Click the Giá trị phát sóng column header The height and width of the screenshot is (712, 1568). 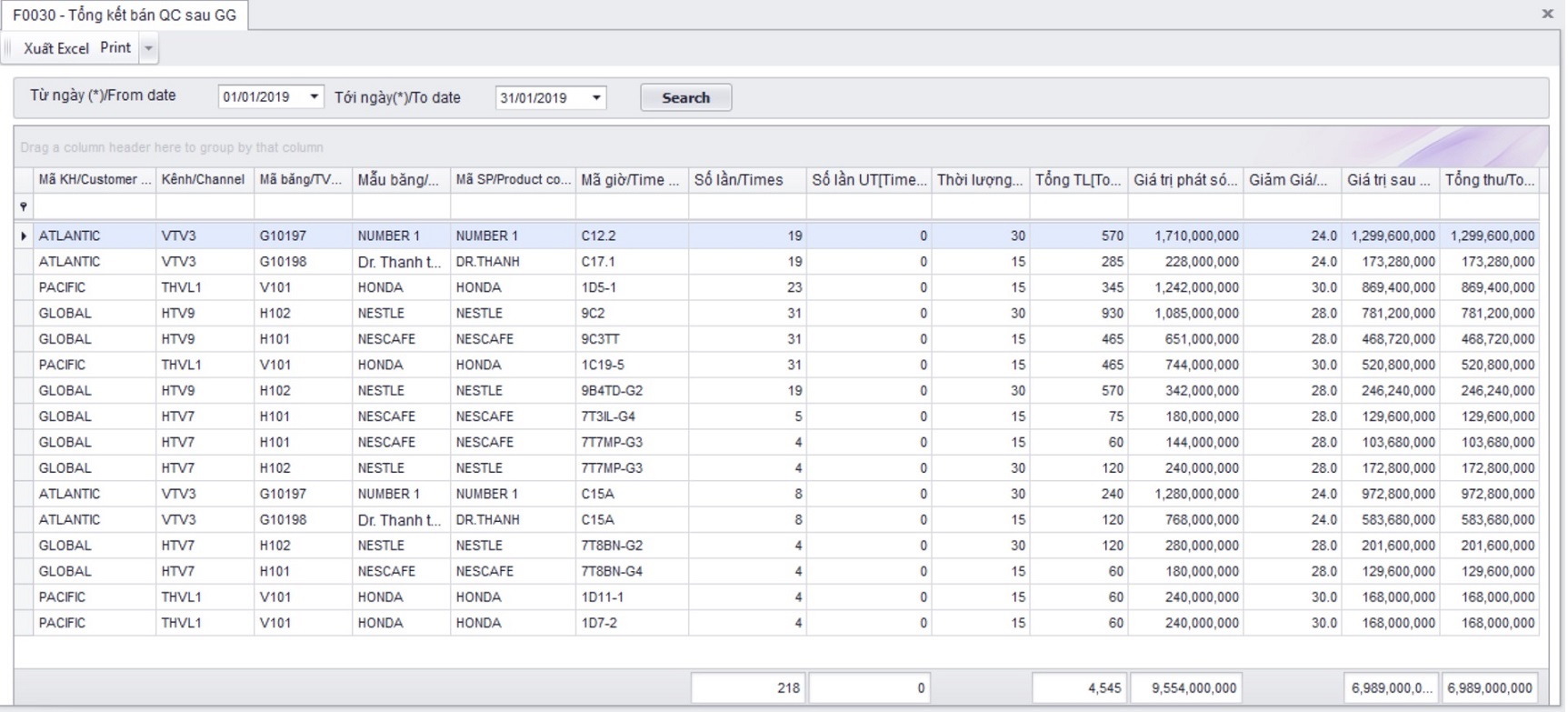[x=1186, y=180]
